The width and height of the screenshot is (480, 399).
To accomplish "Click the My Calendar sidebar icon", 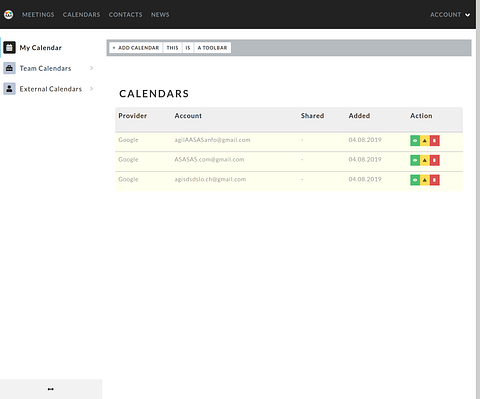I will point(9,48).
